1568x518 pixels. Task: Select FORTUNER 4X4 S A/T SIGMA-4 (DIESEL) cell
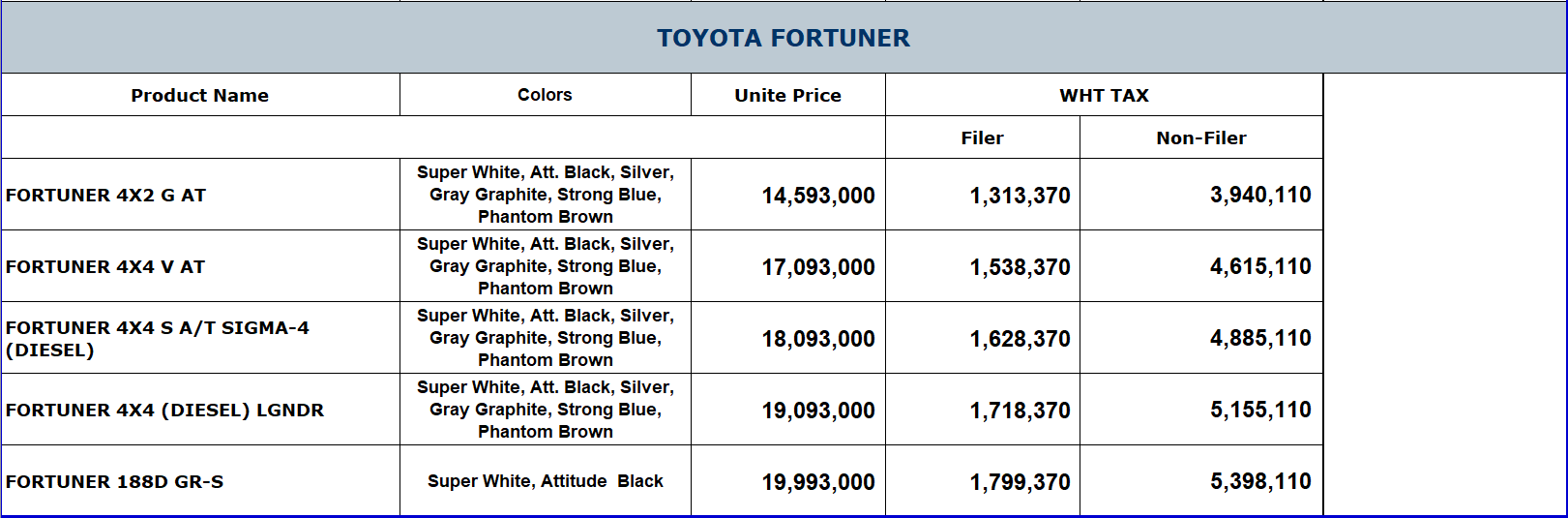200,338
